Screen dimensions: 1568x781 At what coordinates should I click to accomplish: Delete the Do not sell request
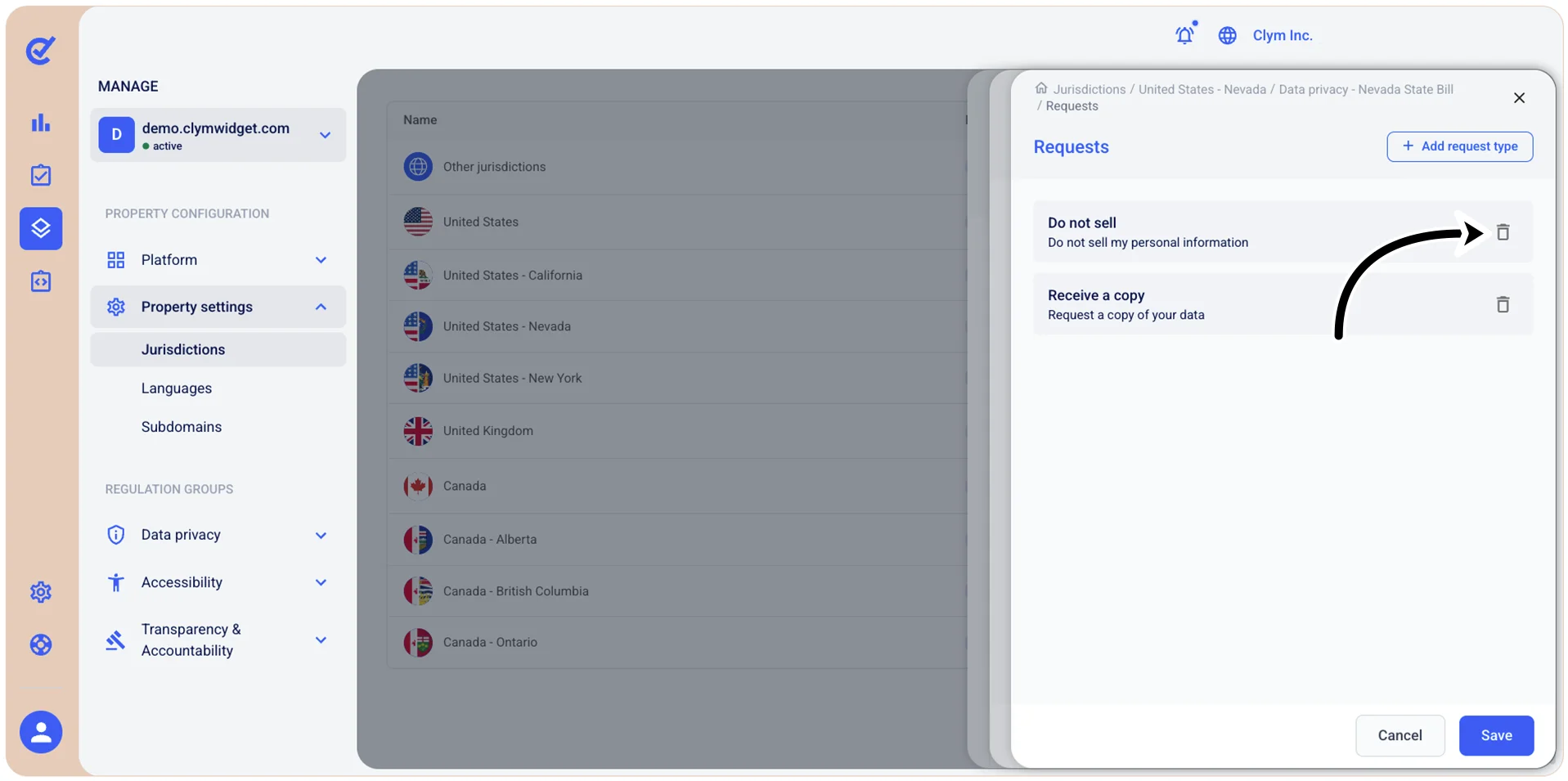1503,232
